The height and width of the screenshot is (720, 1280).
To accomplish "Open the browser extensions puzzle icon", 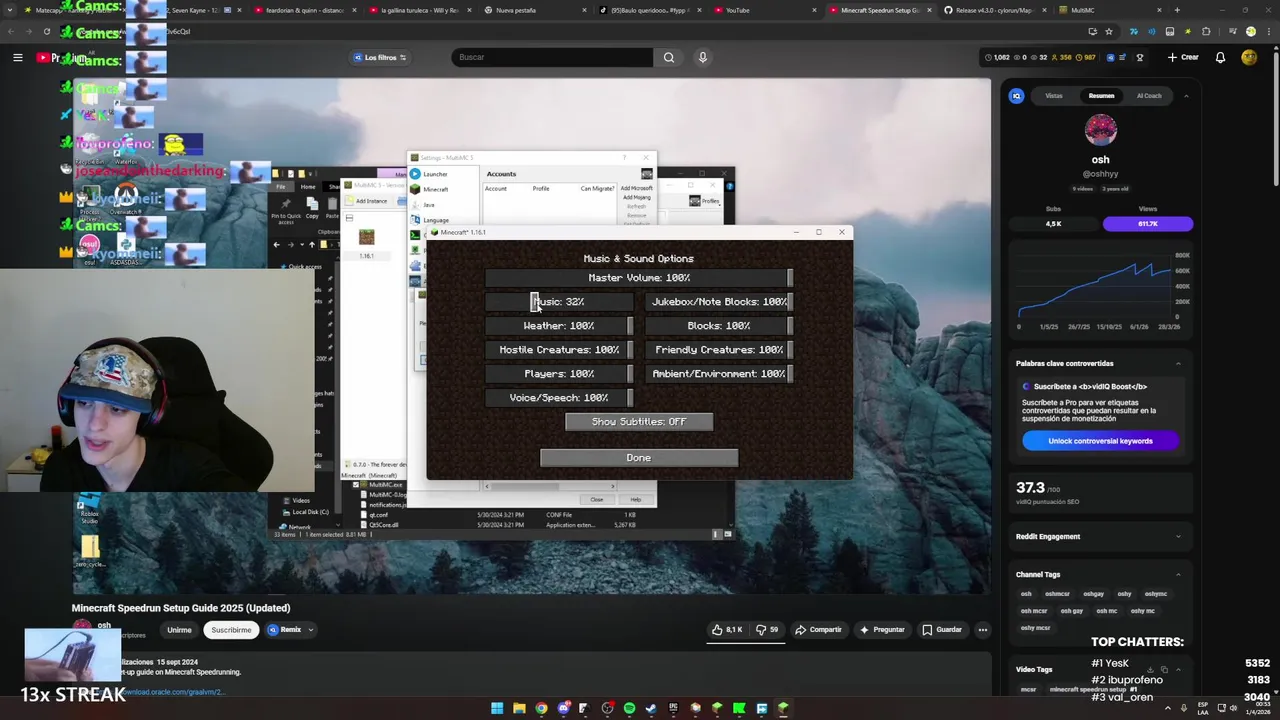I will pos(1207,31).
